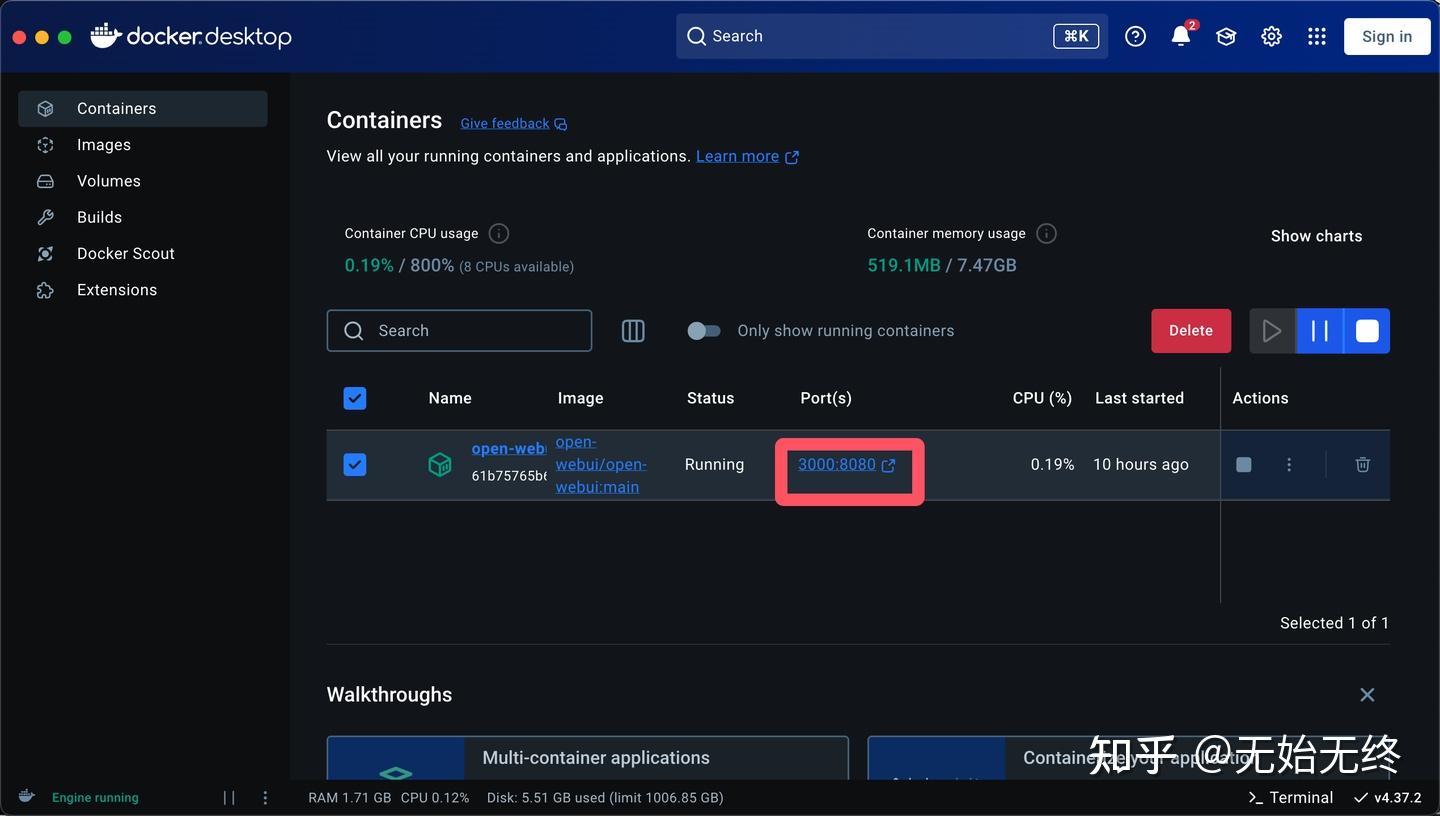1440x816 pixels.
Task: Open Docker Desktop settings gear
Action: click(x=1271, y=36)
